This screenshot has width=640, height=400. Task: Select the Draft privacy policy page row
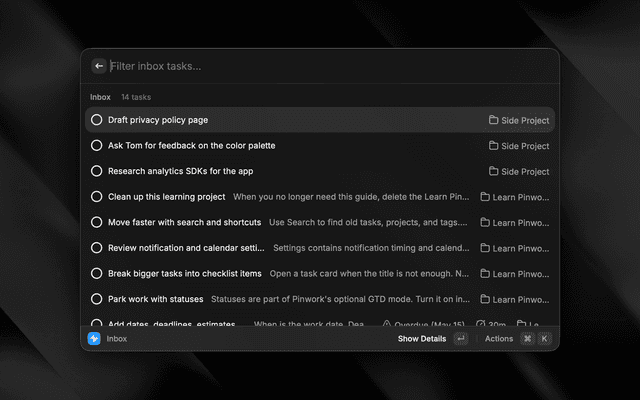click(x=320, y=120)
